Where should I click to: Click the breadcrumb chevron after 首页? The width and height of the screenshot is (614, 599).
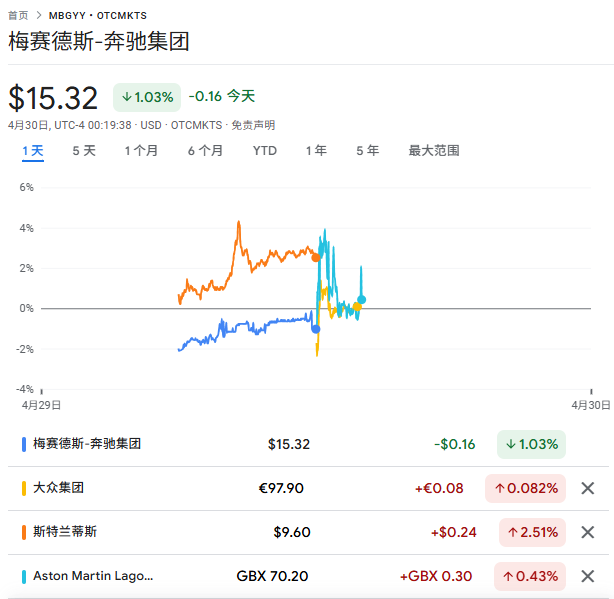pos(38,15)
